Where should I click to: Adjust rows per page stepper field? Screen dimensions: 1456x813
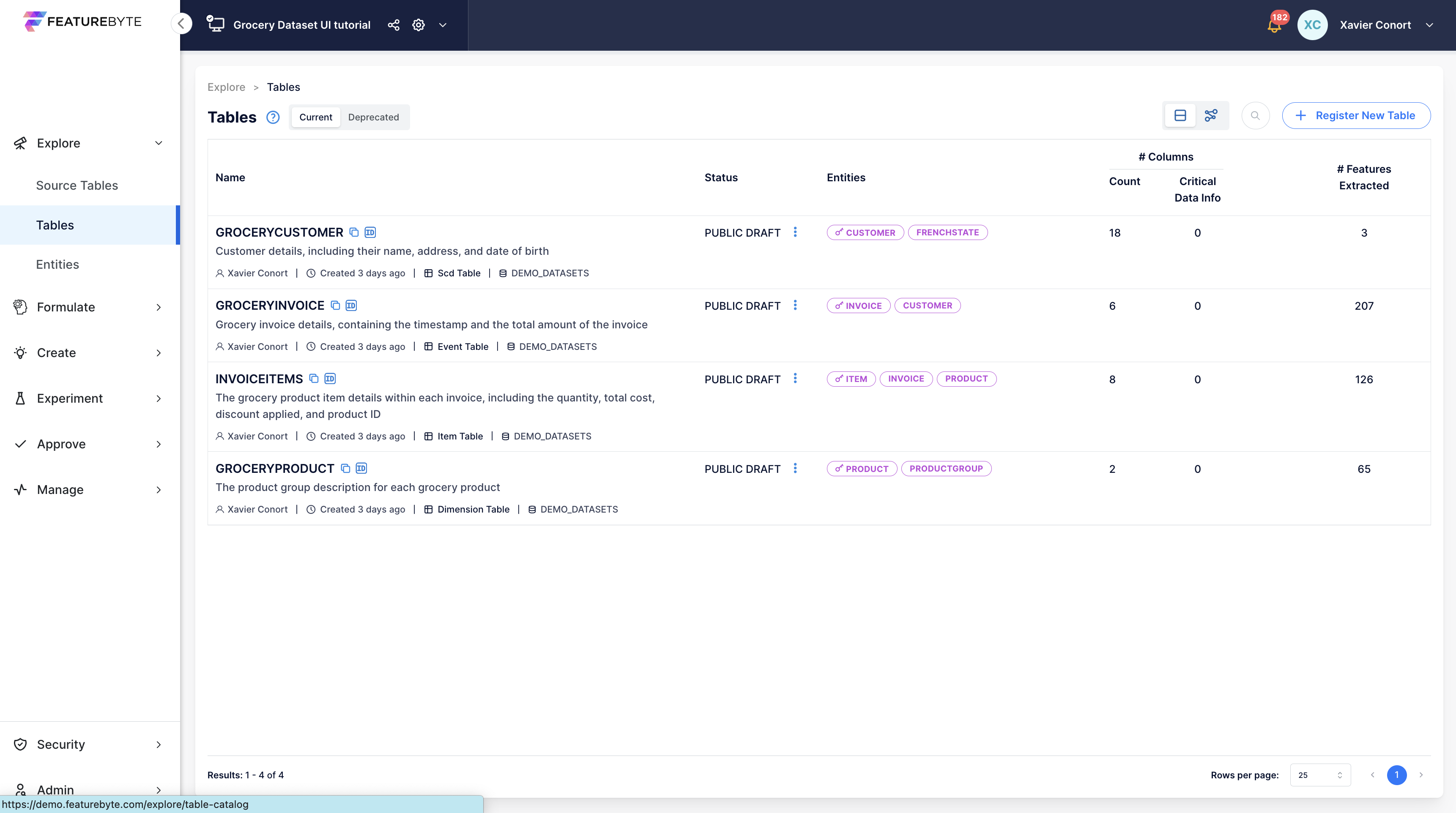[x=1339, y=775]
